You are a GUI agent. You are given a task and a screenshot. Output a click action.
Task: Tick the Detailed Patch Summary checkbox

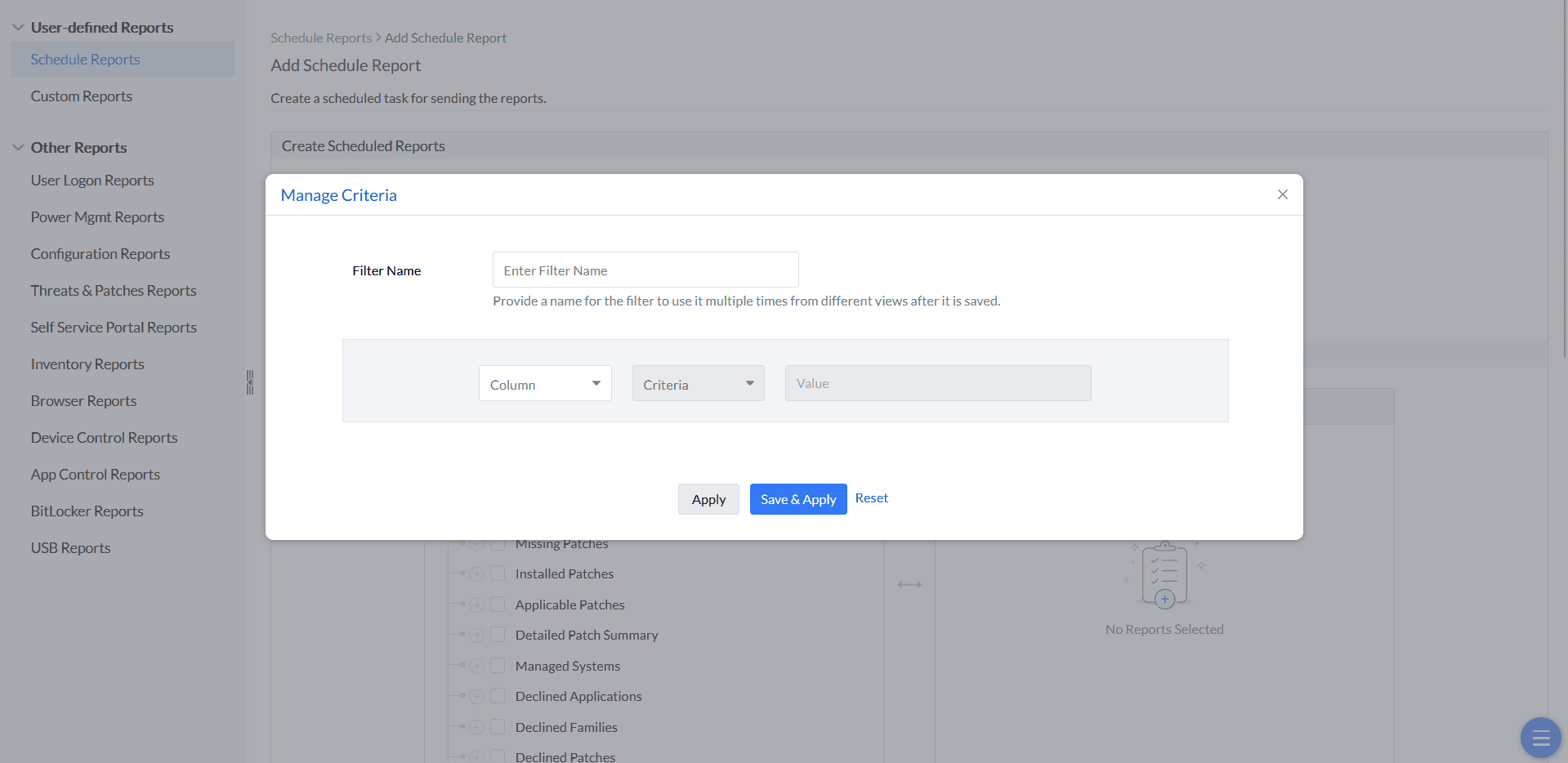(498, 635)
